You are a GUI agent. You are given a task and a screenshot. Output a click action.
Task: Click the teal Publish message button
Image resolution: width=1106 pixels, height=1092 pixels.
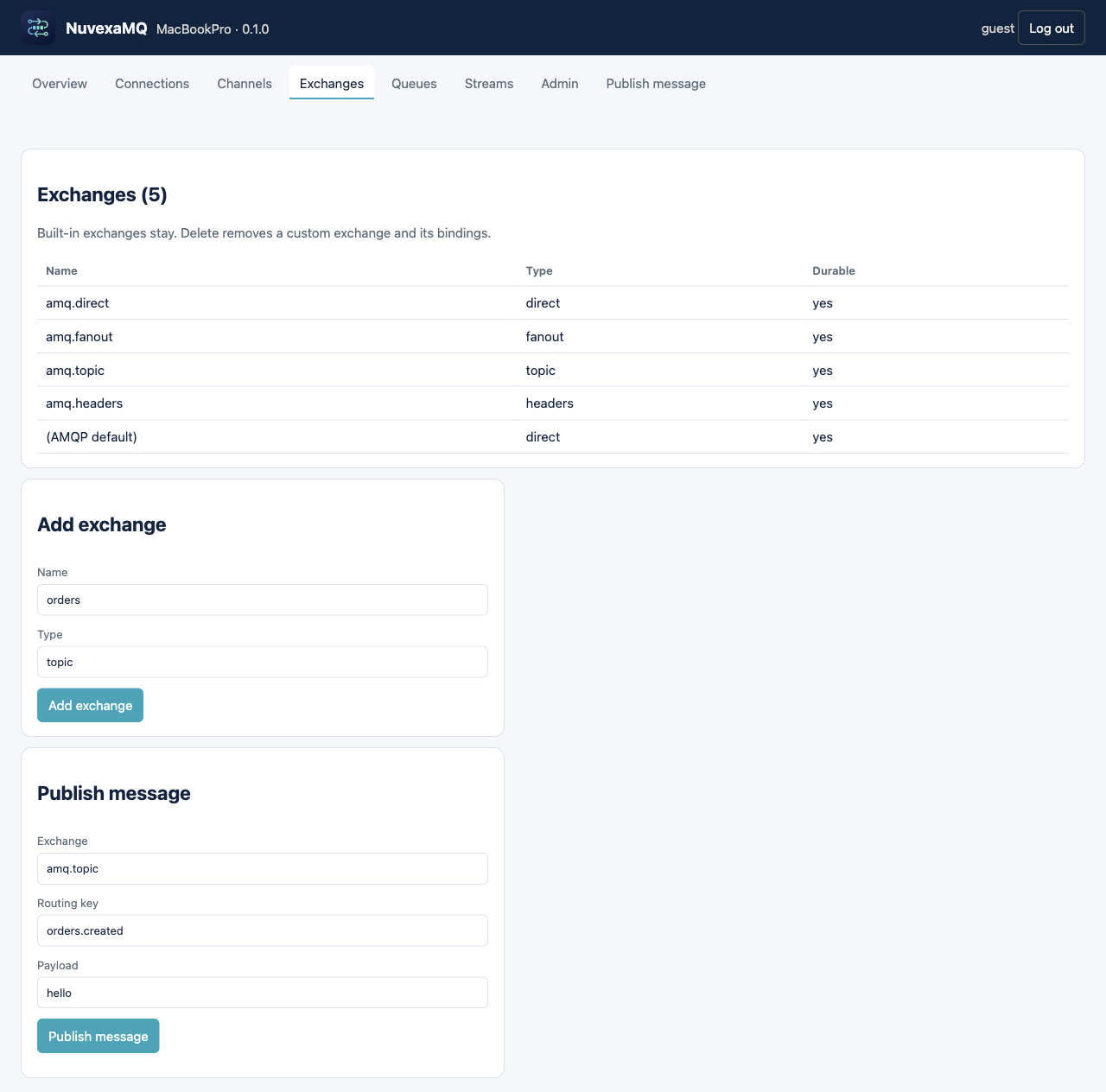click(99, 1036)
